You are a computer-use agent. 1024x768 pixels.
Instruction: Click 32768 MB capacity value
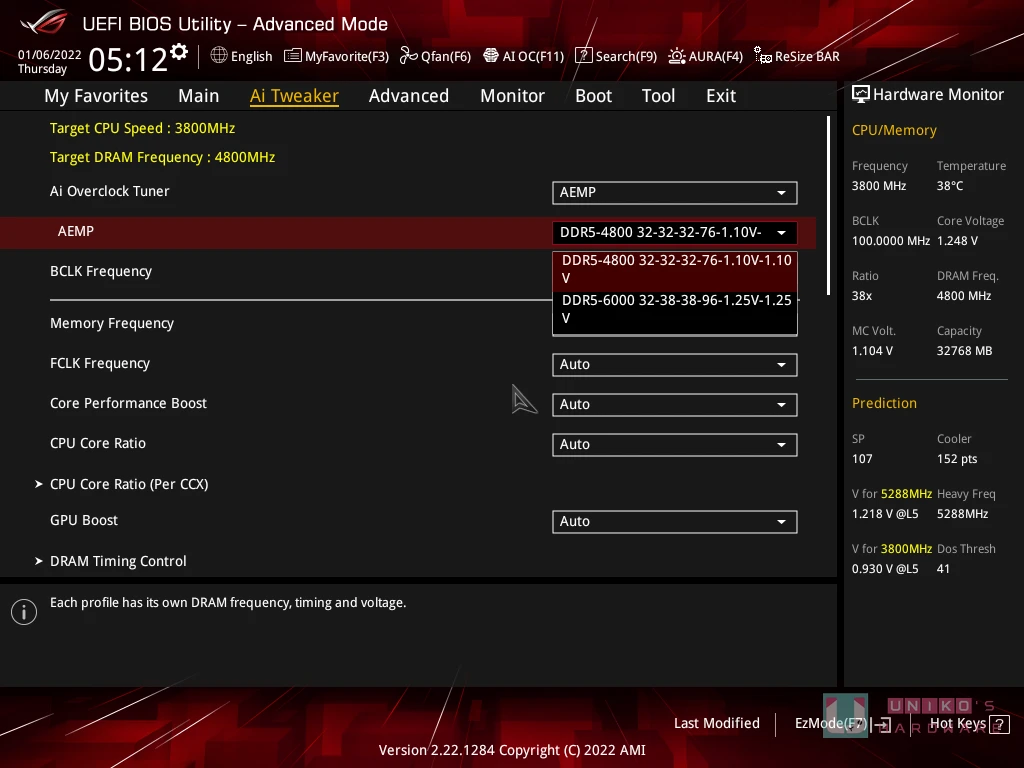tap(965, 351)
